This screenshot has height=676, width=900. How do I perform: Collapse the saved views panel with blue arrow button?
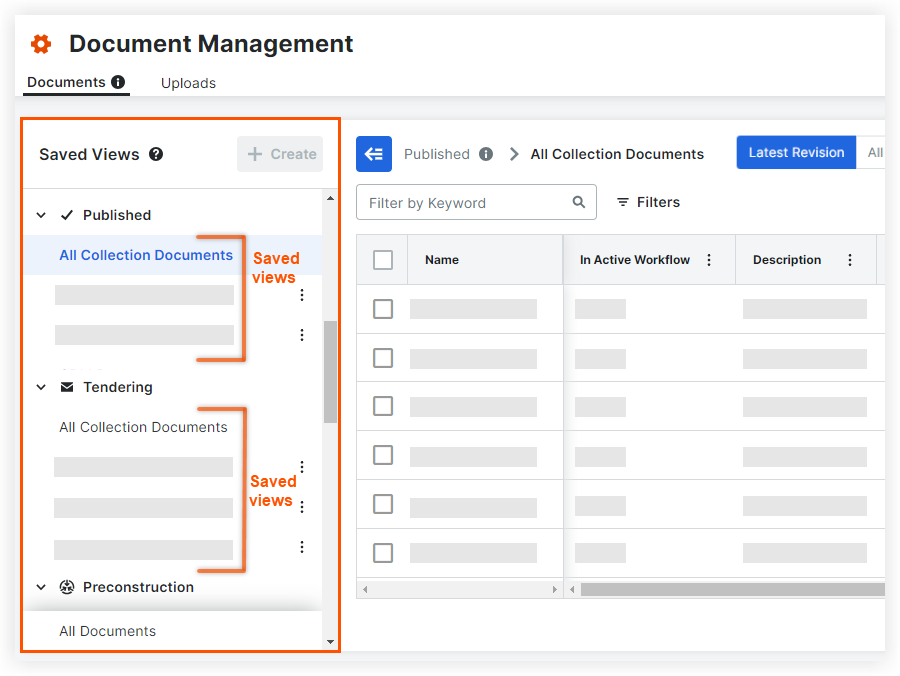click(374, 154)
